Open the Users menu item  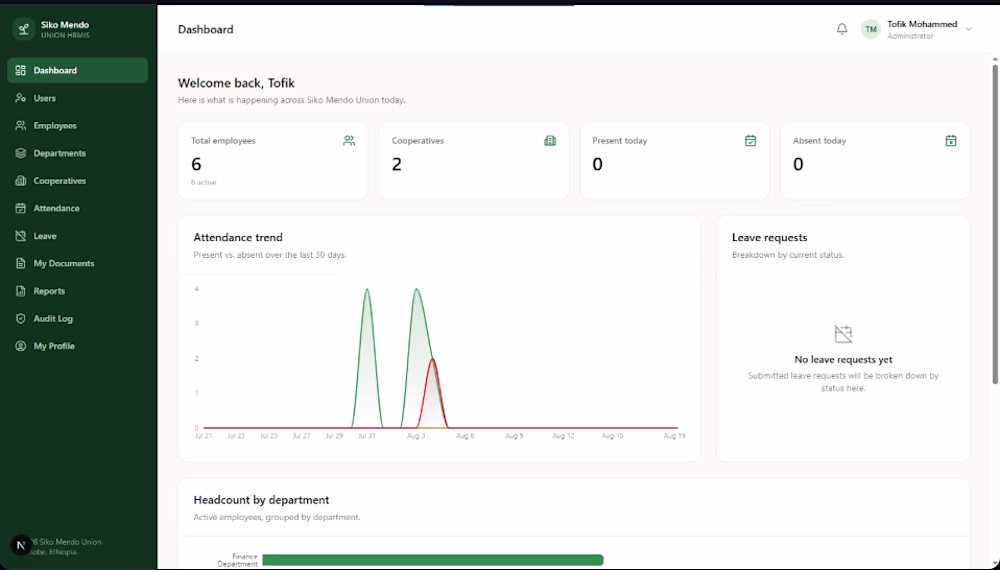(77, 98)
